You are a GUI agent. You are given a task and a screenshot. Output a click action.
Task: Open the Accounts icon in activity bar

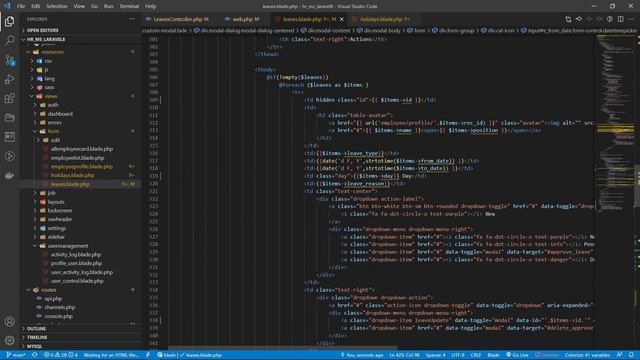pyautogui.click(x=9, y=321)
